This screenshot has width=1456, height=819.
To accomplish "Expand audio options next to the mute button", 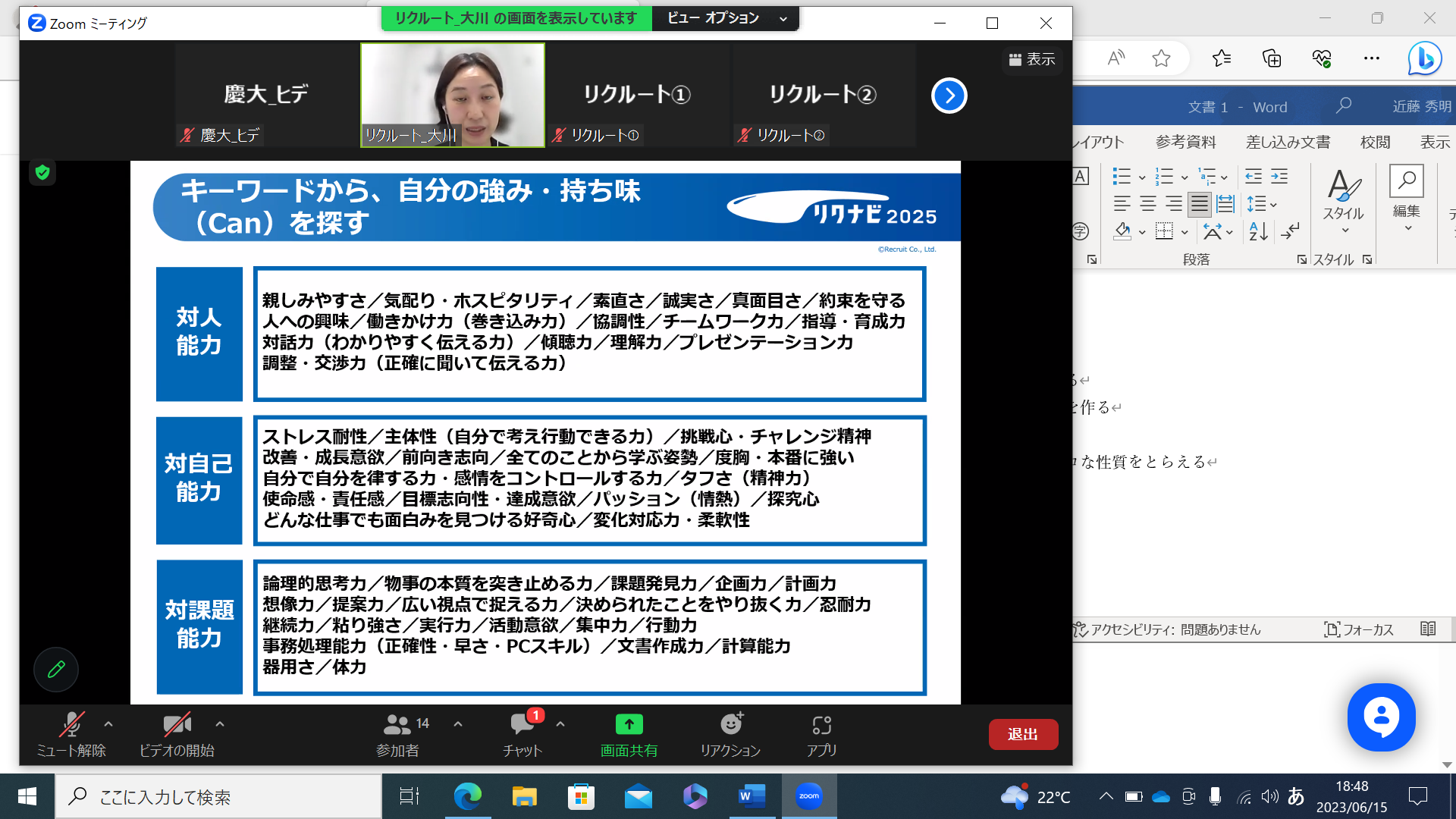I will 107,723.
